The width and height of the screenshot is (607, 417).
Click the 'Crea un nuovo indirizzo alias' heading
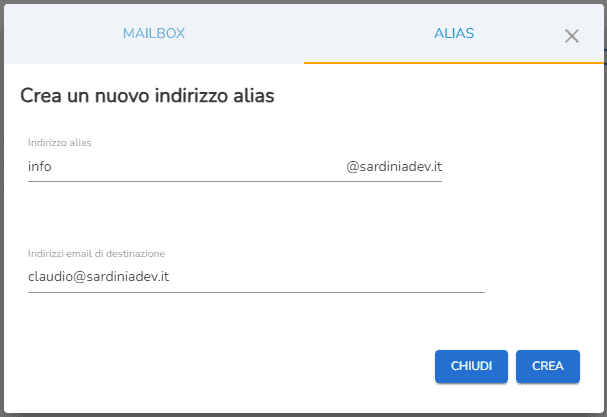147,96
